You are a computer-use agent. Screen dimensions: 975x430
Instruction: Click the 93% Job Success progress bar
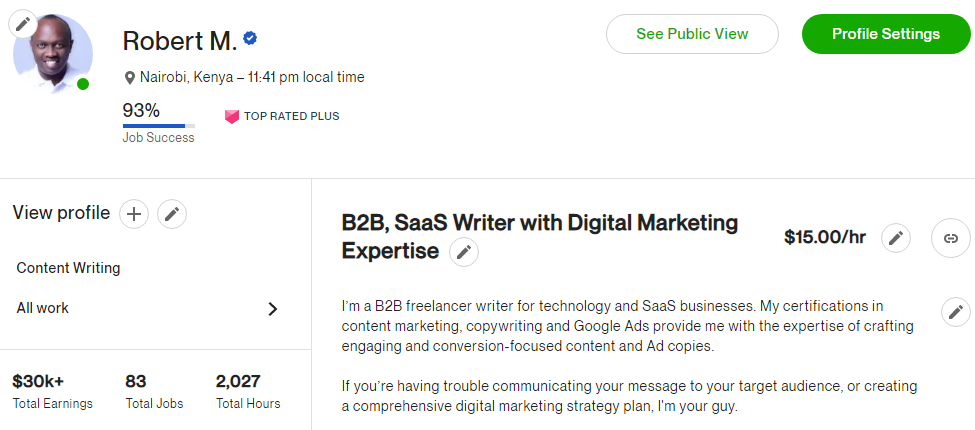click(x=159, y=126)
